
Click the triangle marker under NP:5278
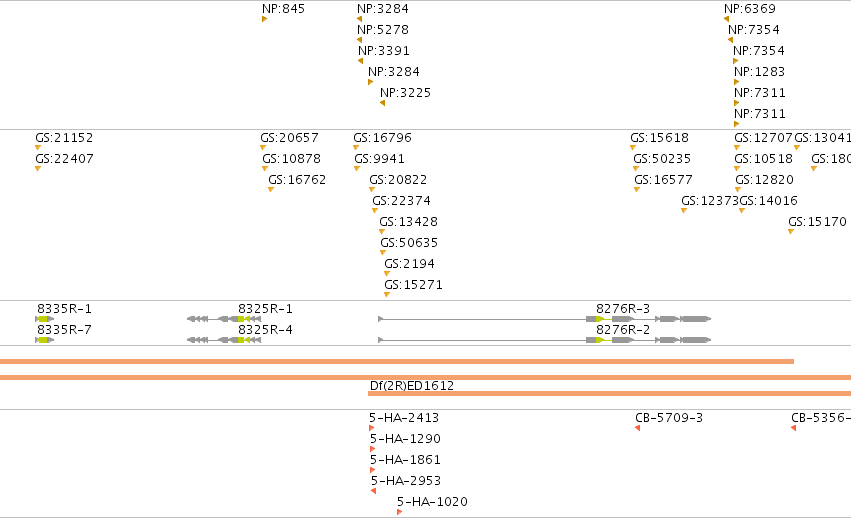tap(359, 40)
